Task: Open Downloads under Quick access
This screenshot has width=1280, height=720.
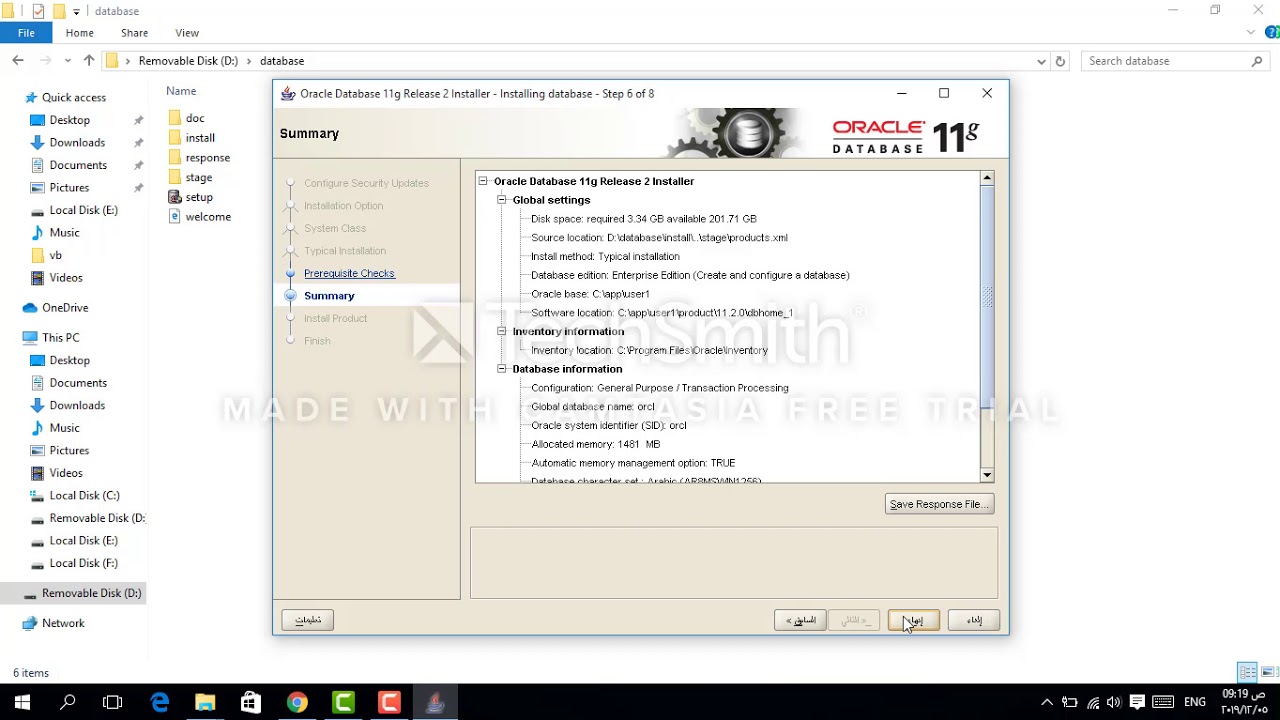Action: (x=77, y=142)
